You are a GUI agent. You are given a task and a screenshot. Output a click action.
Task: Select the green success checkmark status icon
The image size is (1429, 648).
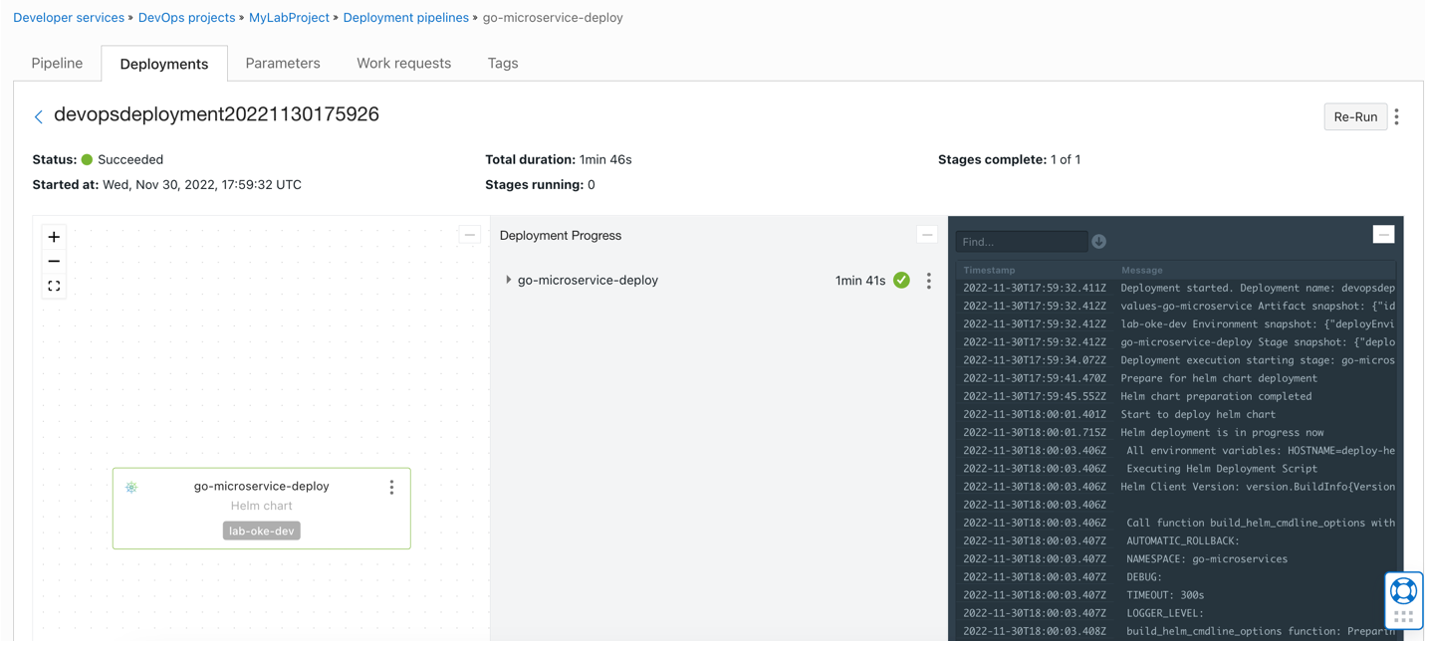tap(901, 280)
